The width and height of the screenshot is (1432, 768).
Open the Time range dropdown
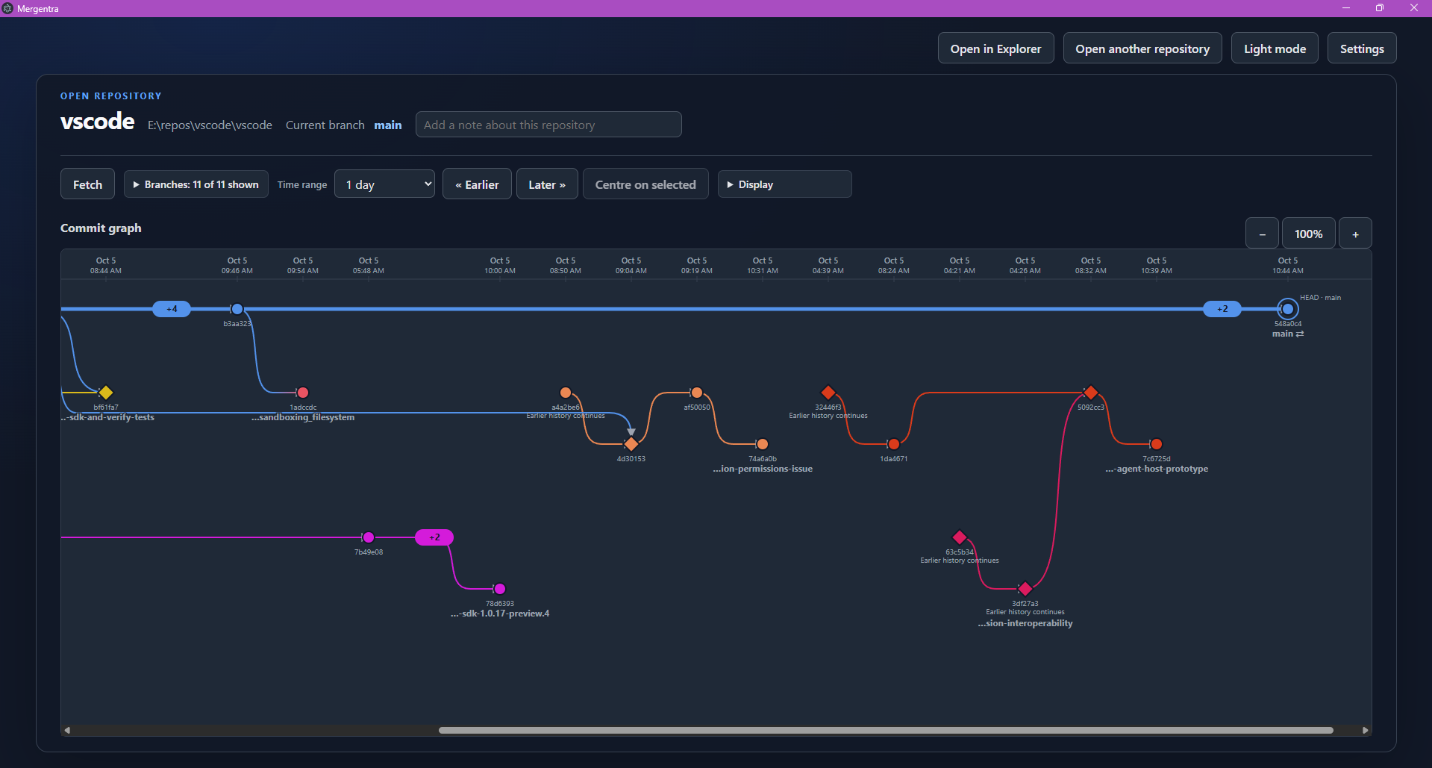[x=385, y=184]
